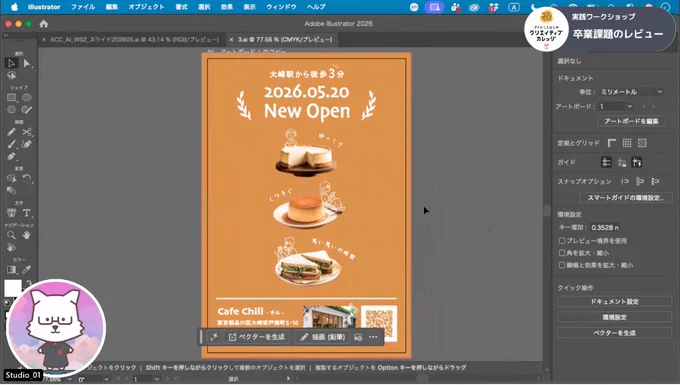Select the Ellipse shape tool

pyautogui.click(x=27, y=98)
